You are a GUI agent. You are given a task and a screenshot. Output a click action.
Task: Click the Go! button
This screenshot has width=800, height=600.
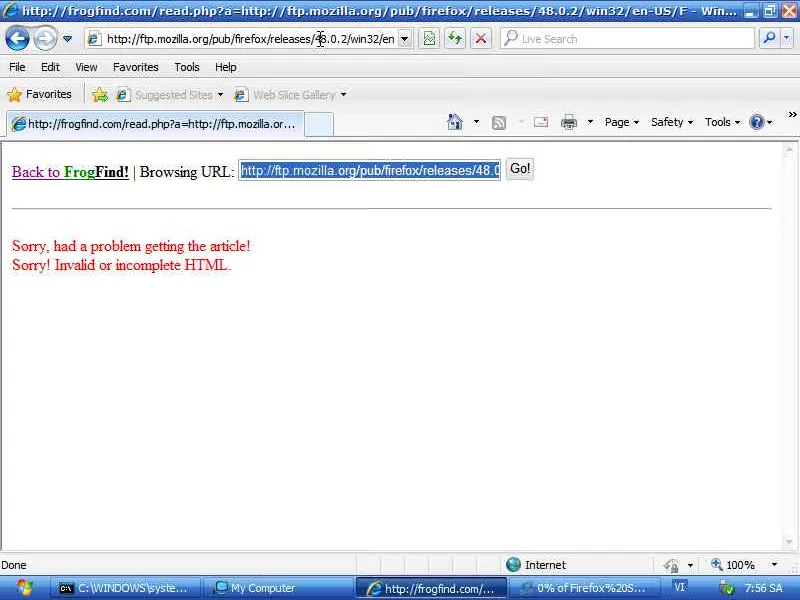[x=520, y=169]
